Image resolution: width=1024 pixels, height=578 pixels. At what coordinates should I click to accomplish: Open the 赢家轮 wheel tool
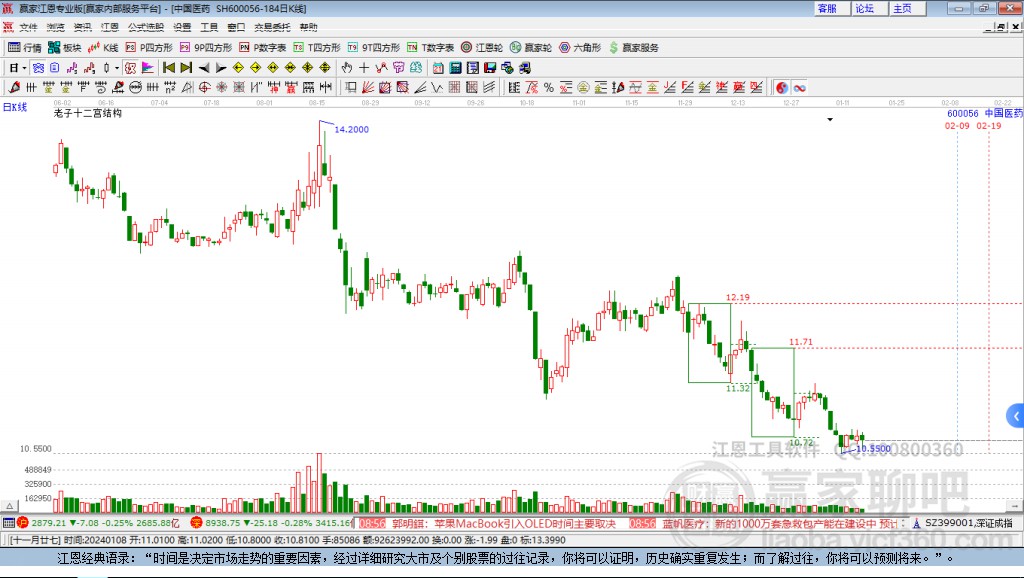click(x=531, y=48)
